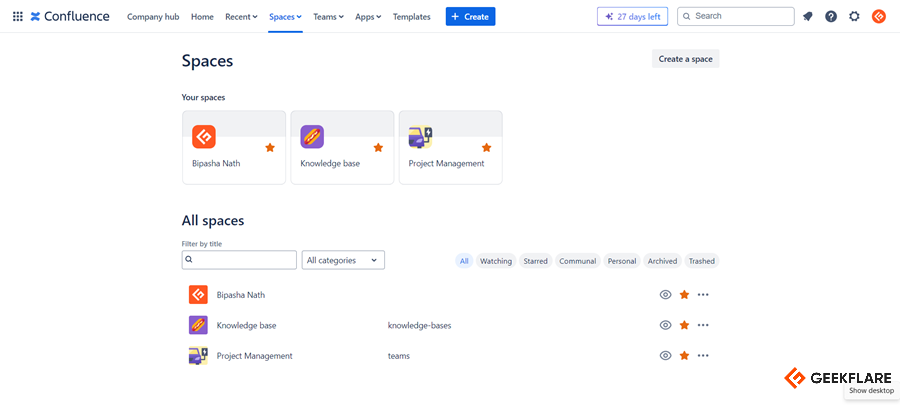The width and height of the screenshot is (900, 407).
Task: Select the All filter tab
Action: (464, 261)
